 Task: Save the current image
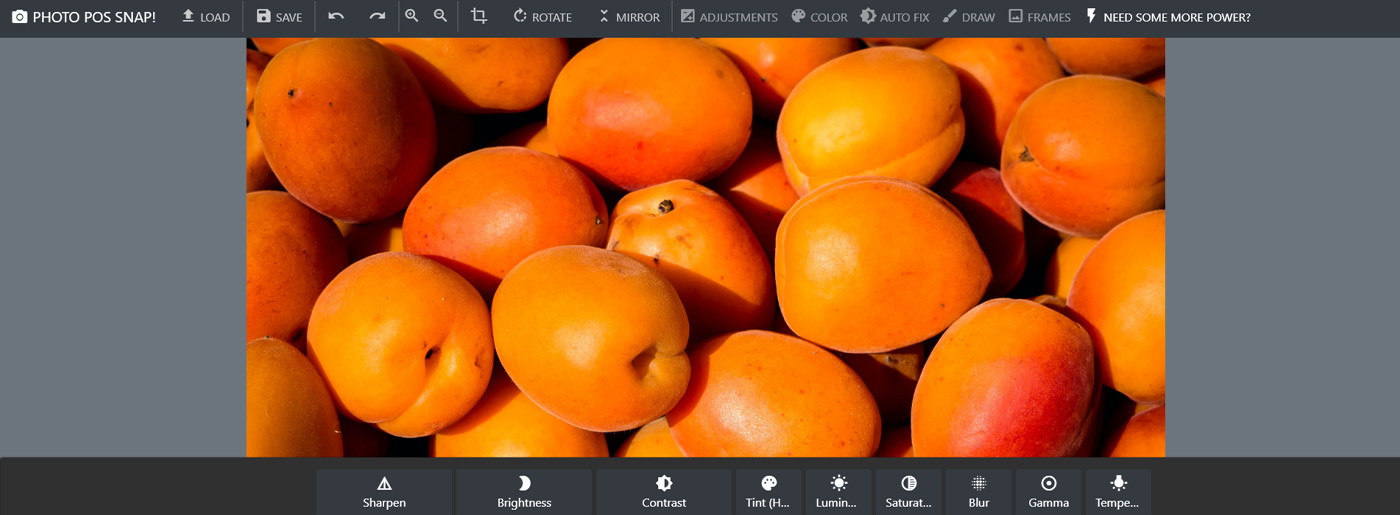279,17
